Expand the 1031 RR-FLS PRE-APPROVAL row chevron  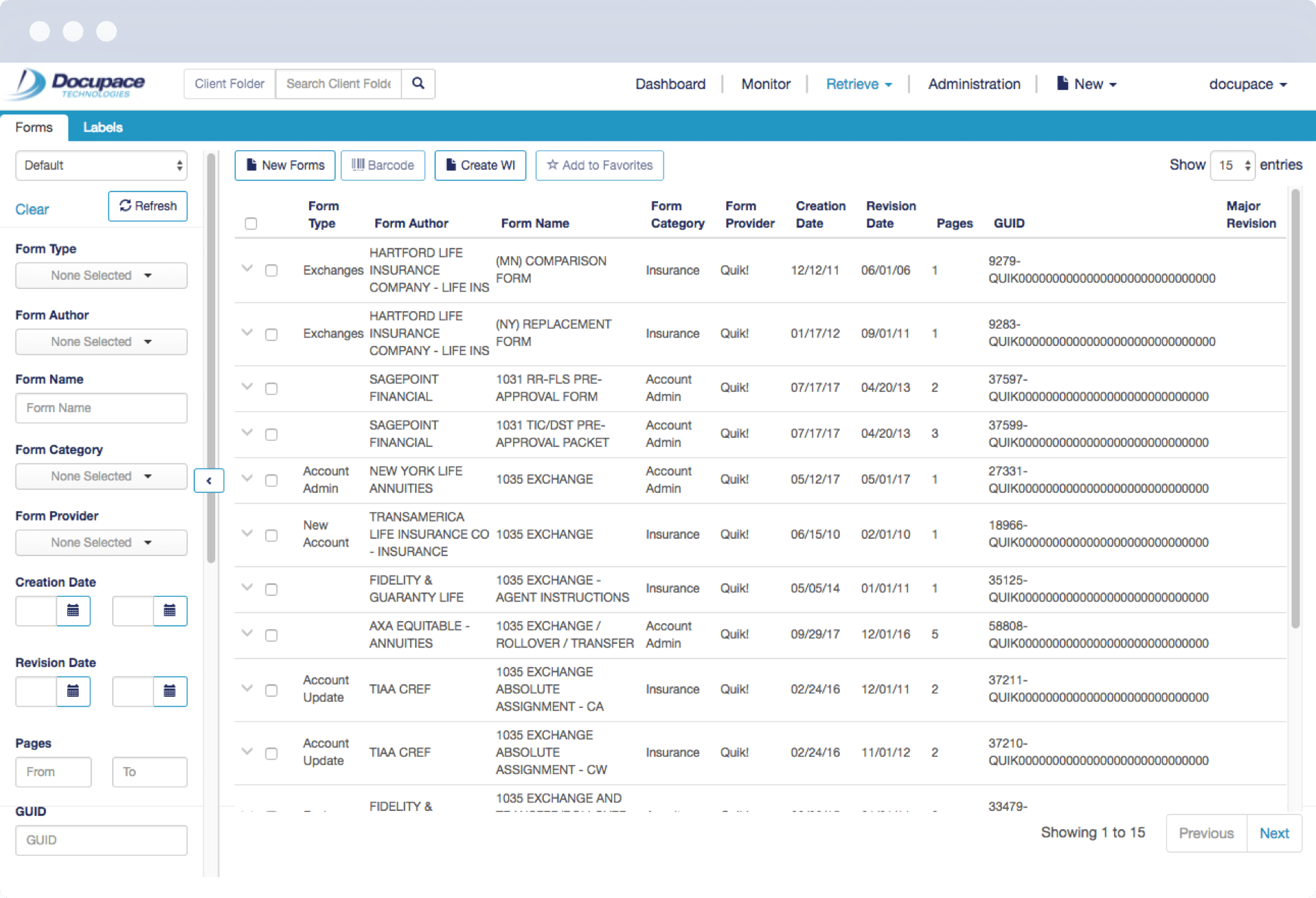click(x=247, y=386)
